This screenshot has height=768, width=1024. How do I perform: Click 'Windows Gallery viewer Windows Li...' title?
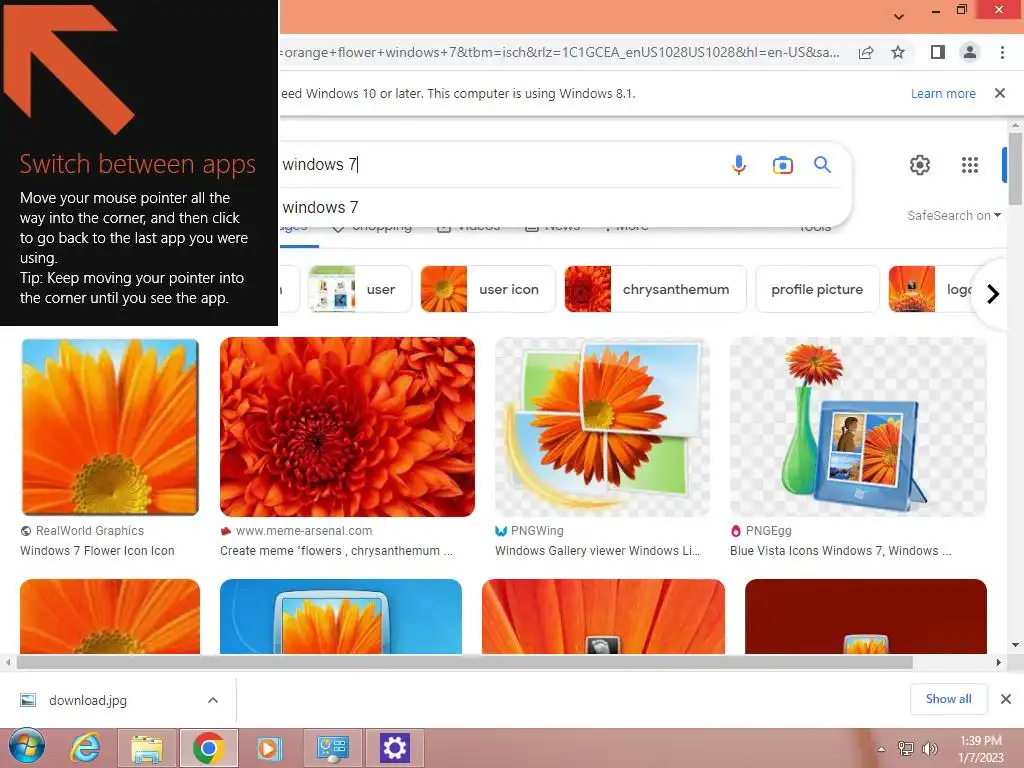pos(598,551)
